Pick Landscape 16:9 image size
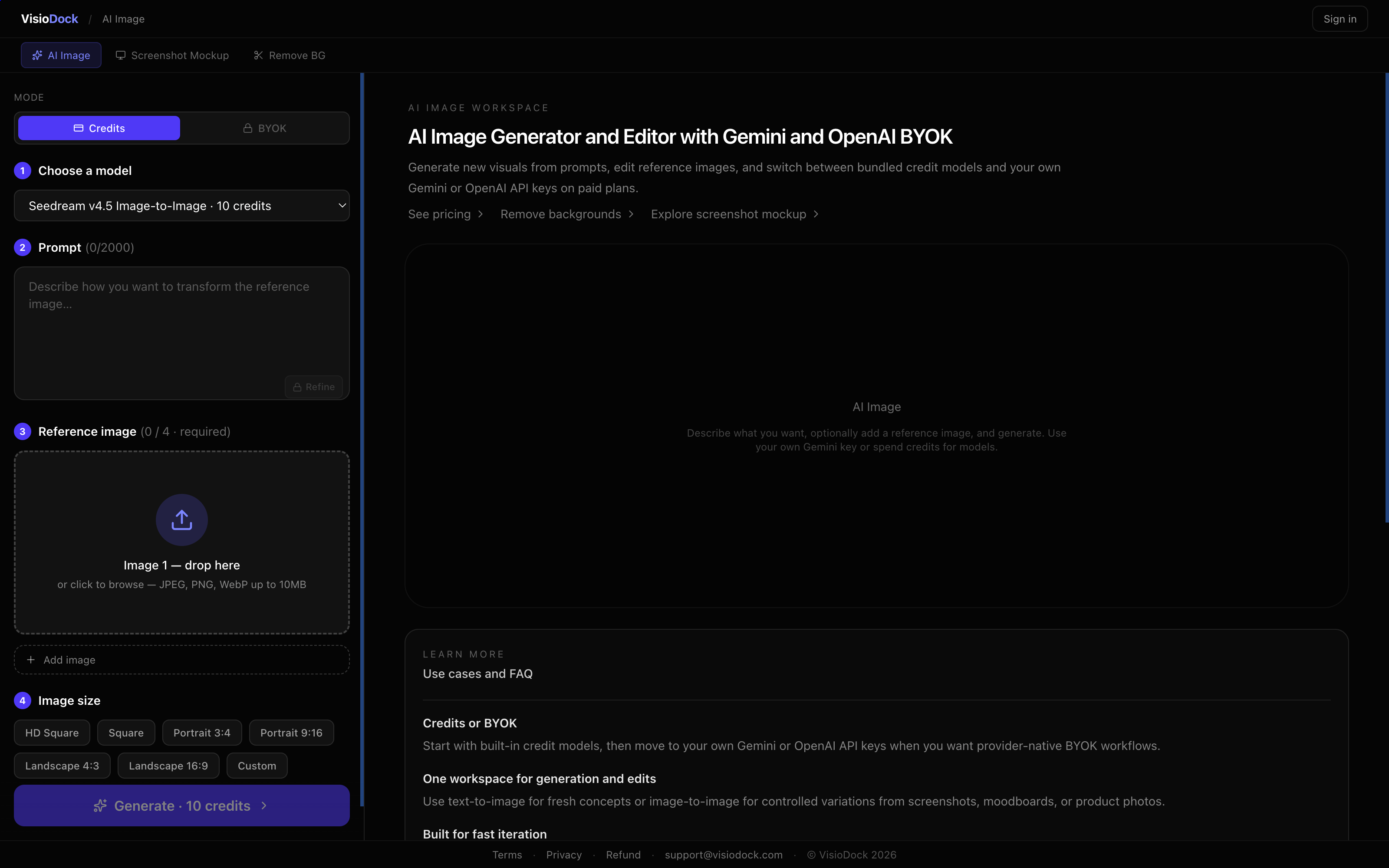 point(168,766)
